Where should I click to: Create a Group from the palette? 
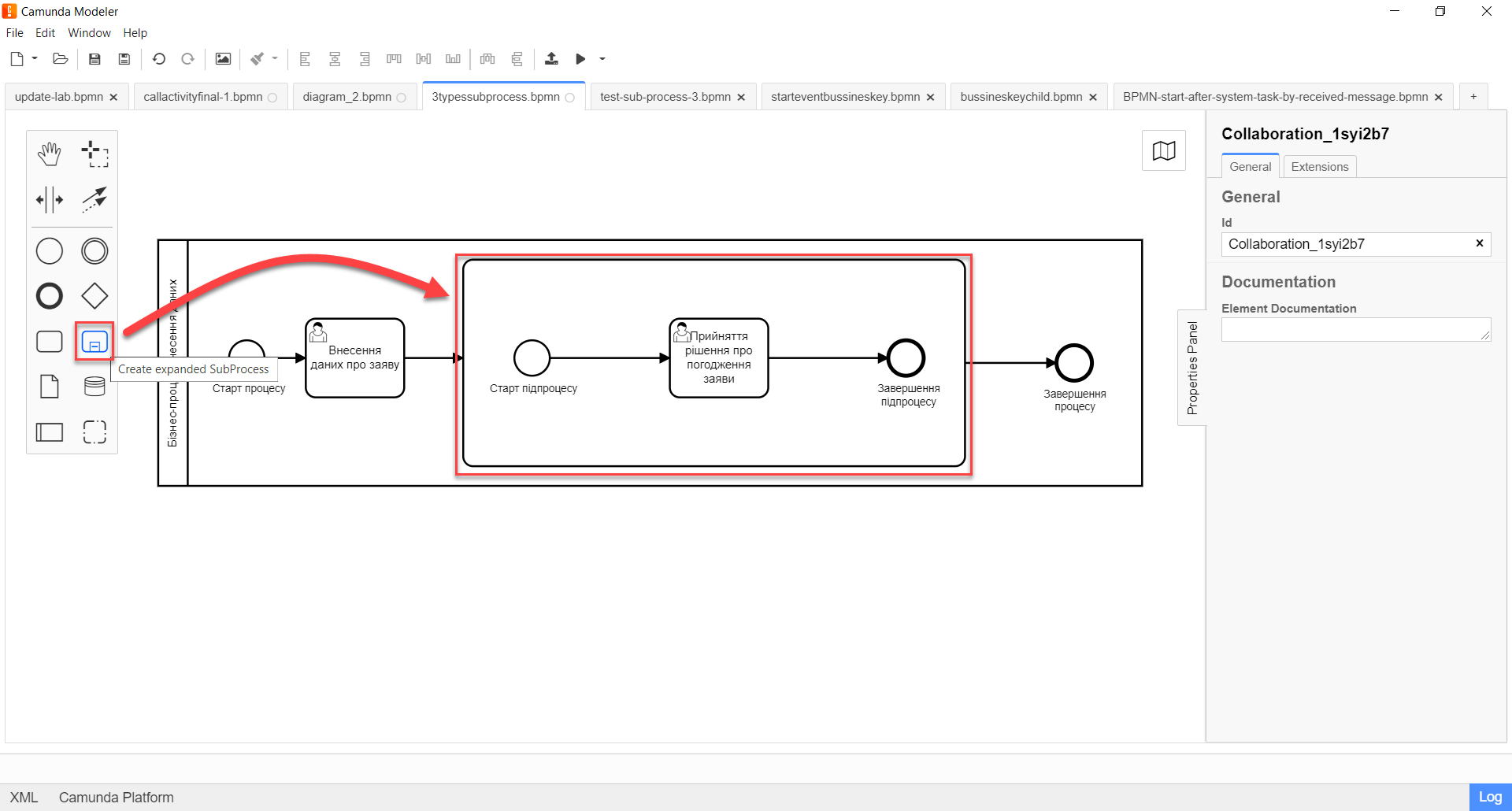pos(94,431)
